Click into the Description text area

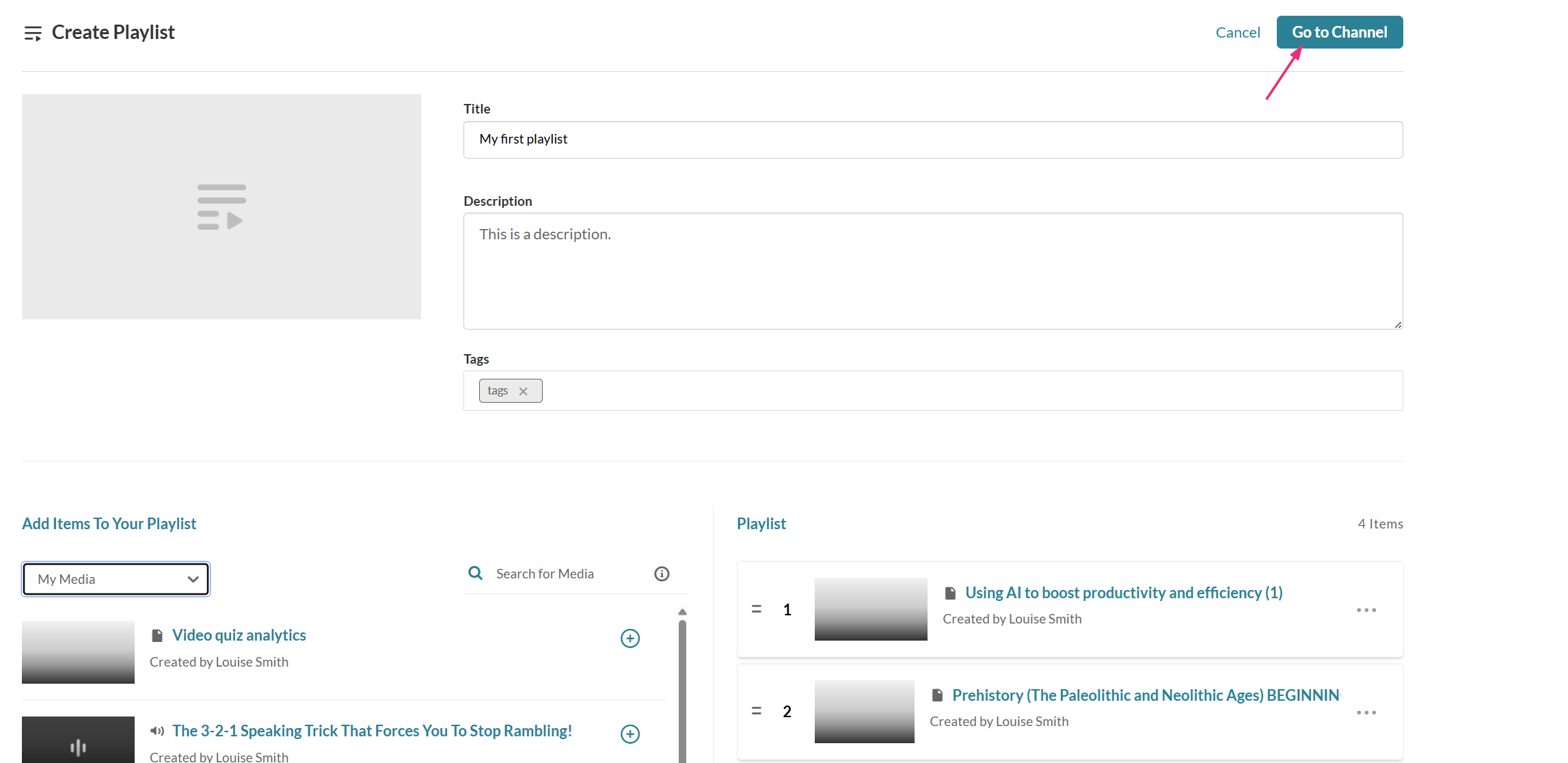pos(932,271)
